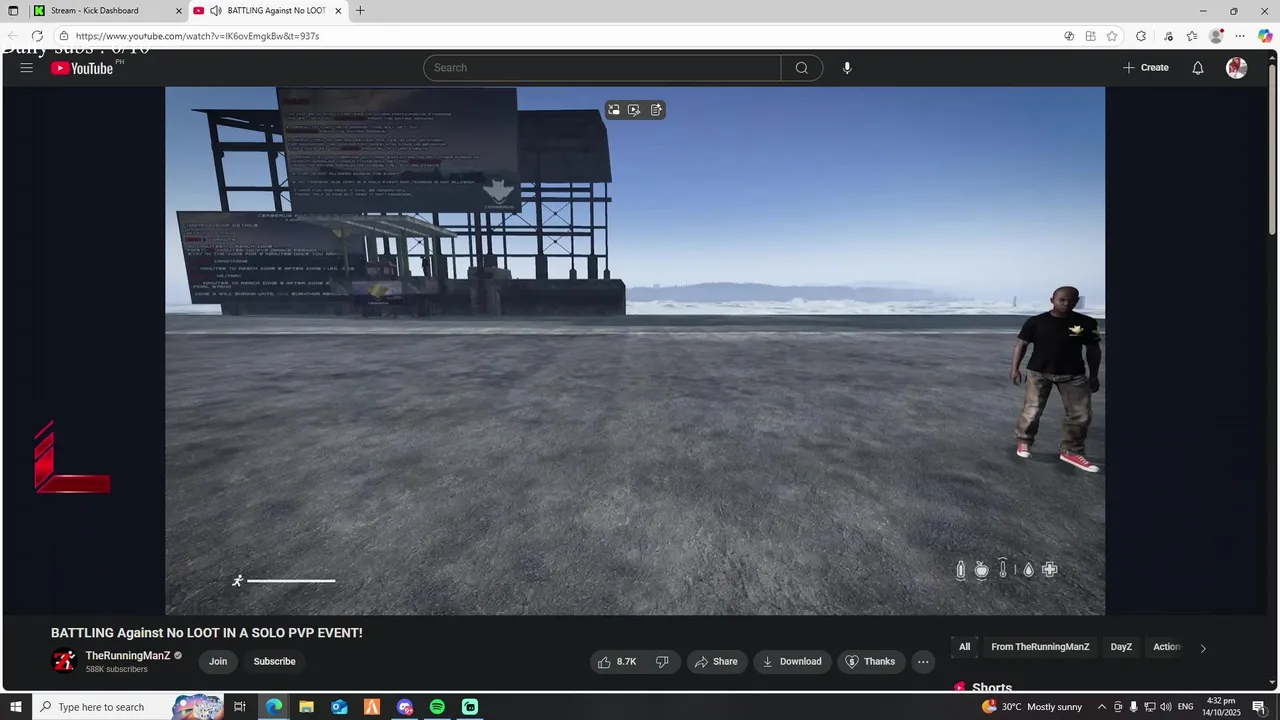Add this page to favorites star
The height and width of the screenshot is (720, 1280).
pyautogui.click(x=1112, y=36)
